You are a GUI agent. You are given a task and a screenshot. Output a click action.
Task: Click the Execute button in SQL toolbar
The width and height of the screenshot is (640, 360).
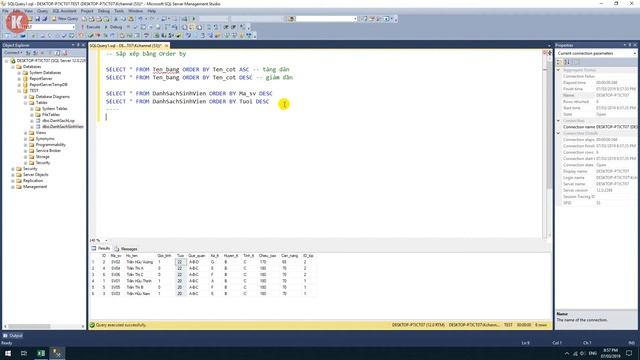pos(91,27)
